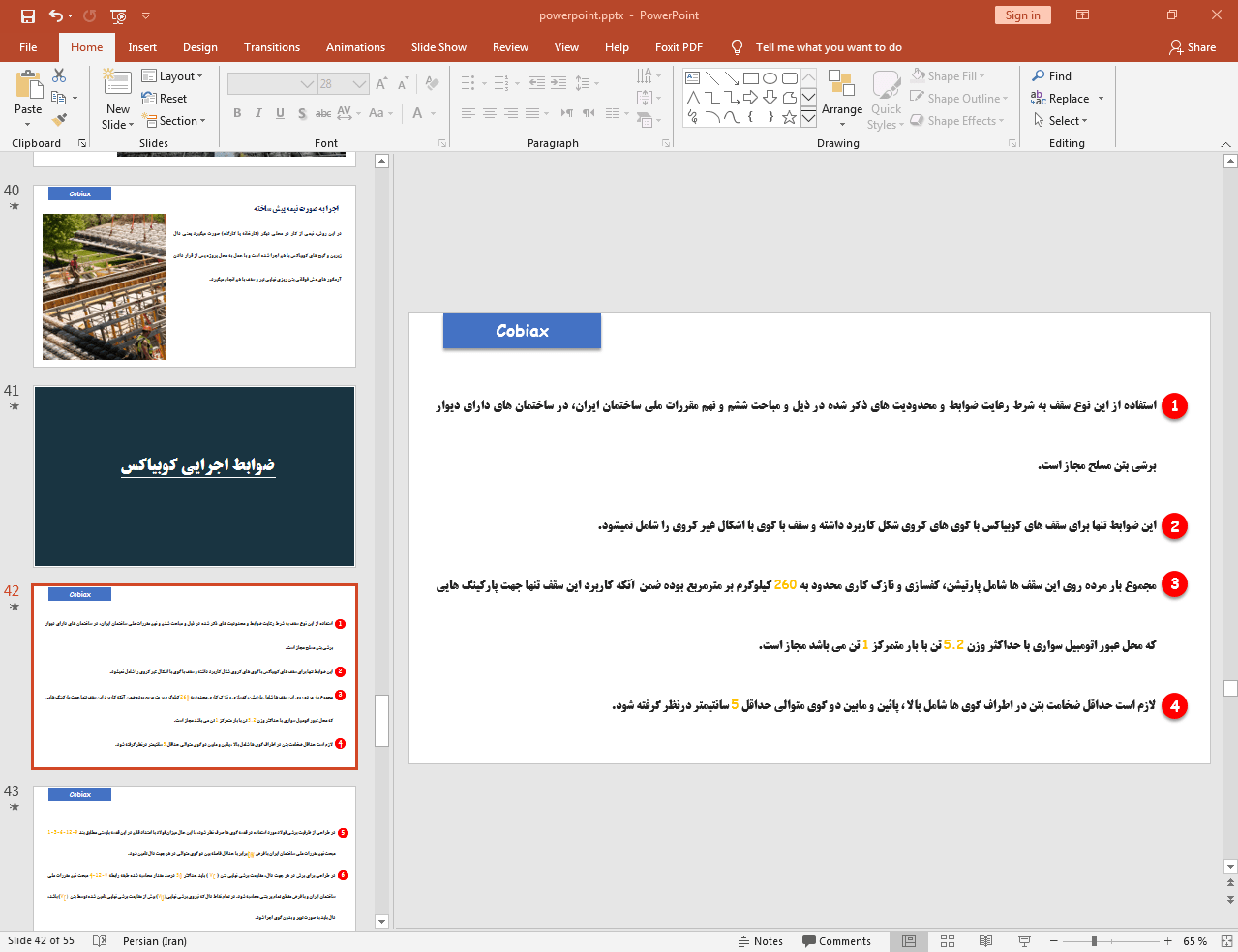1238x952 pixels.
Task: Toggle Underline formatting
Action: coord(280,113)
